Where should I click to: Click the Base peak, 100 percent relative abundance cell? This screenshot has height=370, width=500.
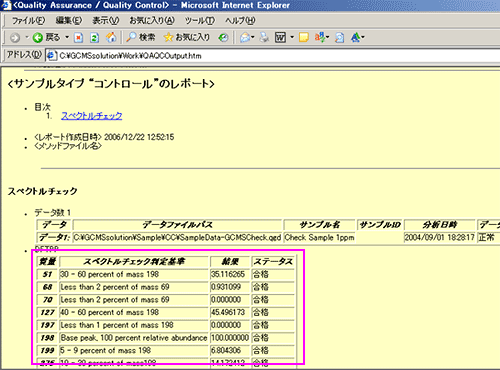point(134,337)
